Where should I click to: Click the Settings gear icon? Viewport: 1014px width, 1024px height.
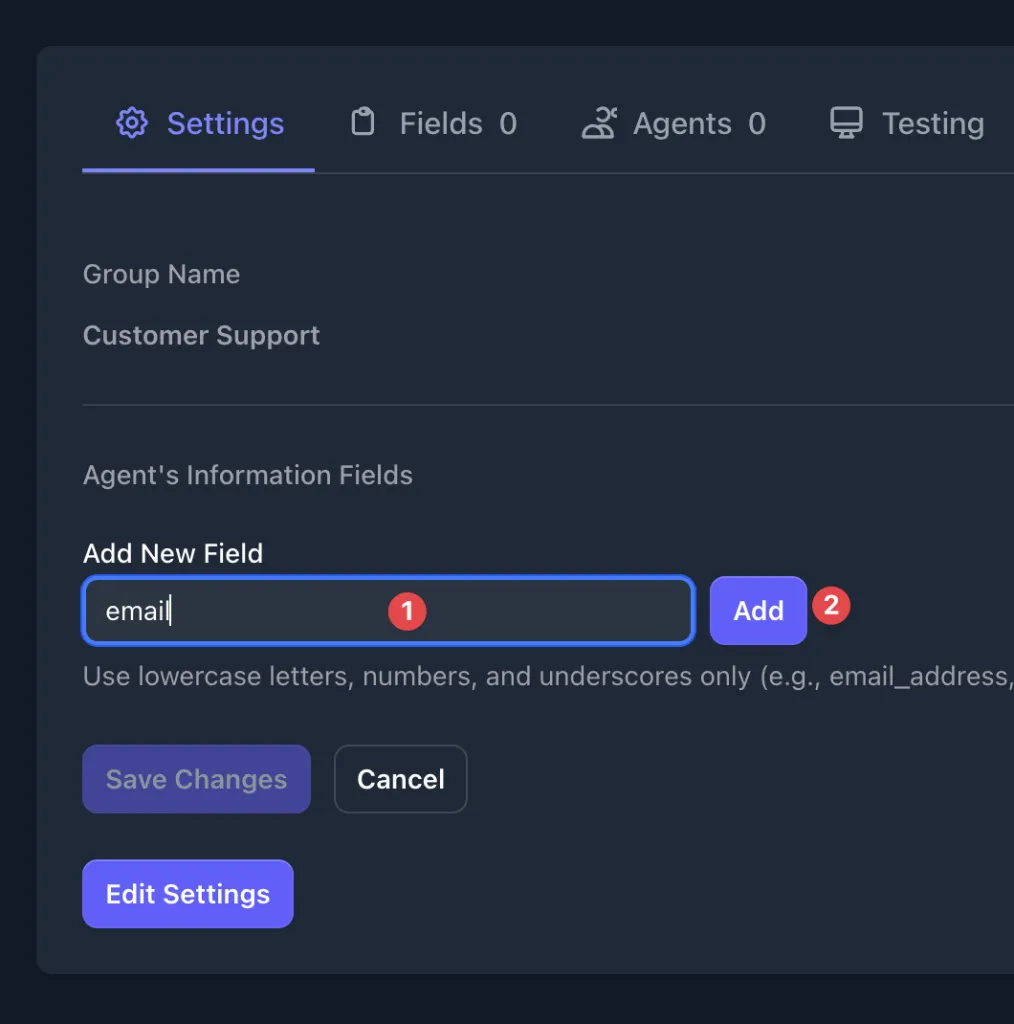pos(132,123)
